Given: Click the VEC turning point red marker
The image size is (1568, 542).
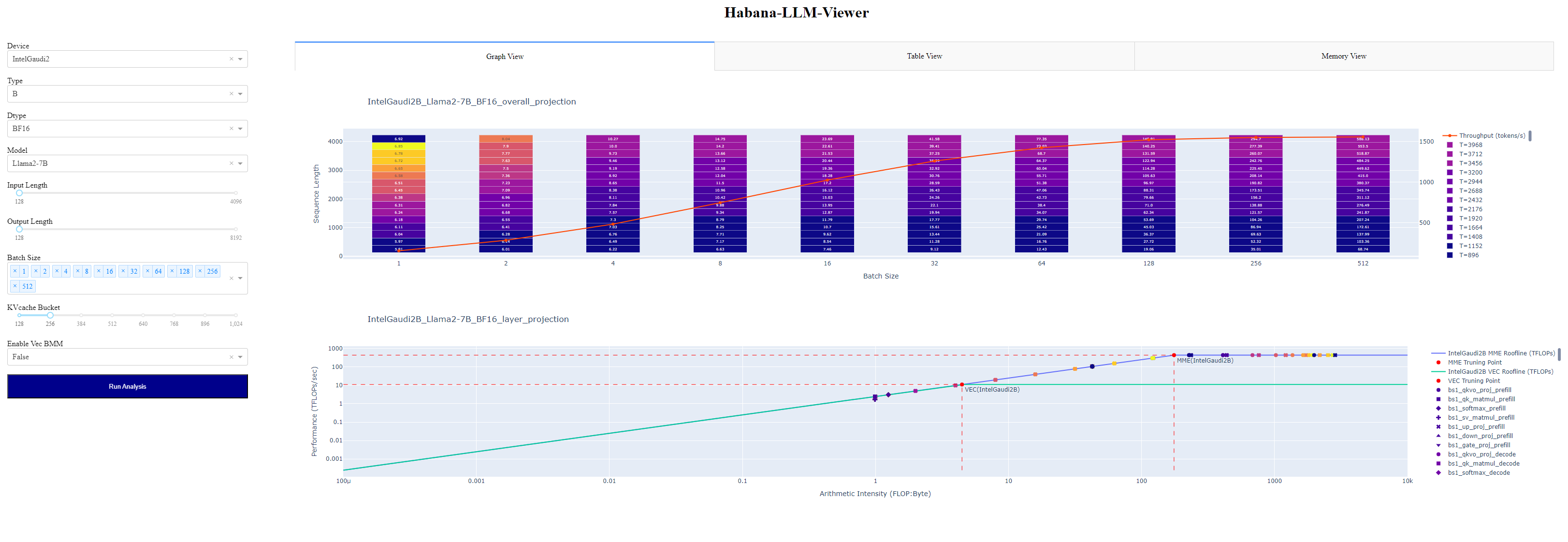Looking at the screenshot, I should click(x=962, y=385).
